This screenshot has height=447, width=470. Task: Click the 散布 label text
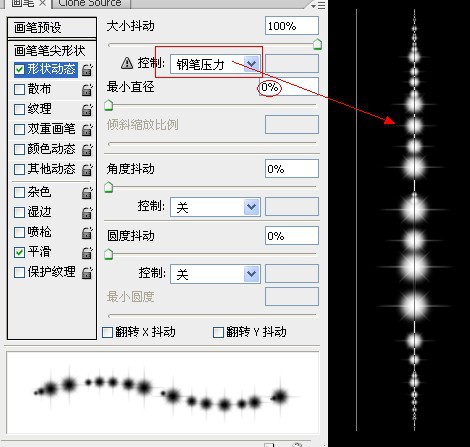pos(39,89)
